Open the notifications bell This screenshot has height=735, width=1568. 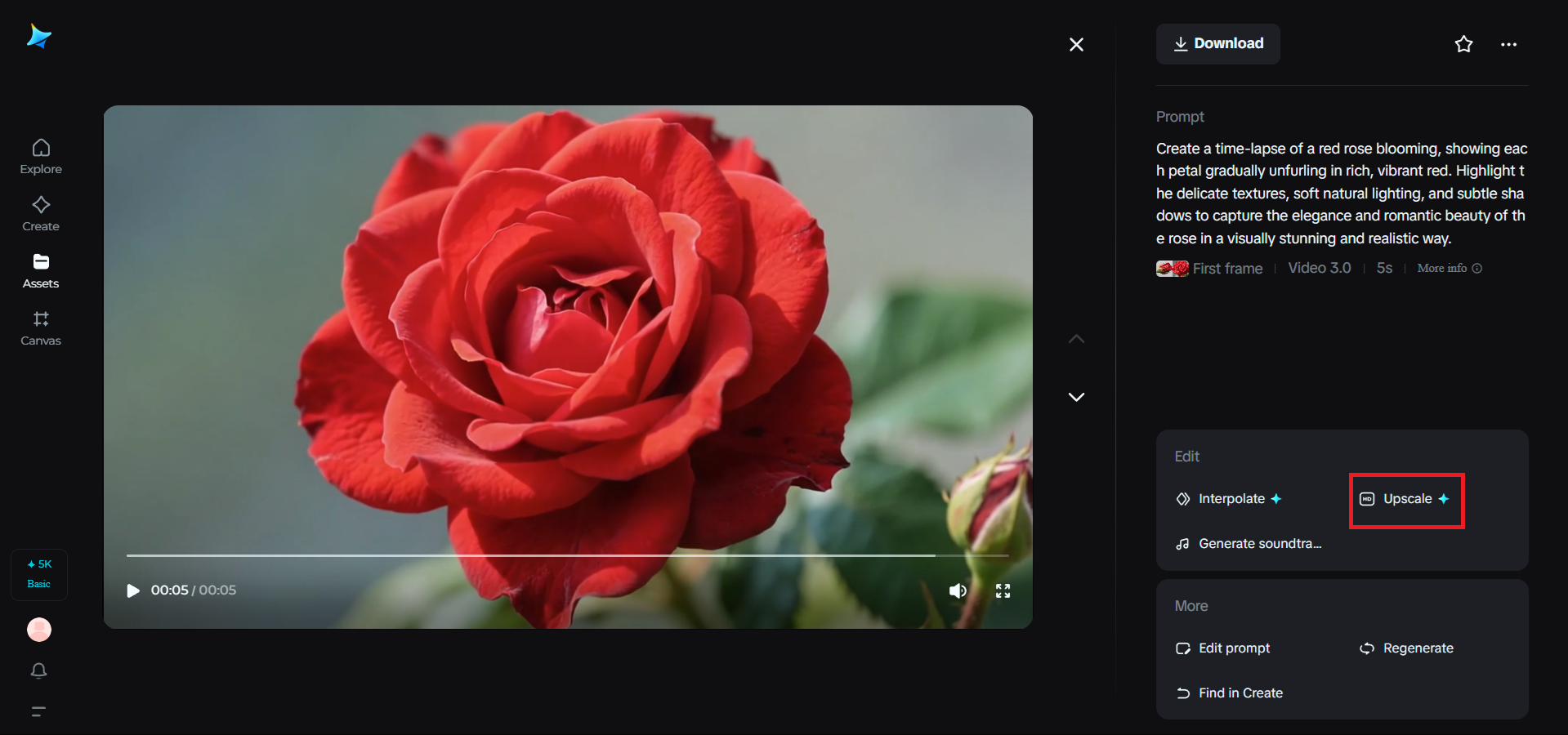pyautogui.click(x=39, y=670)
